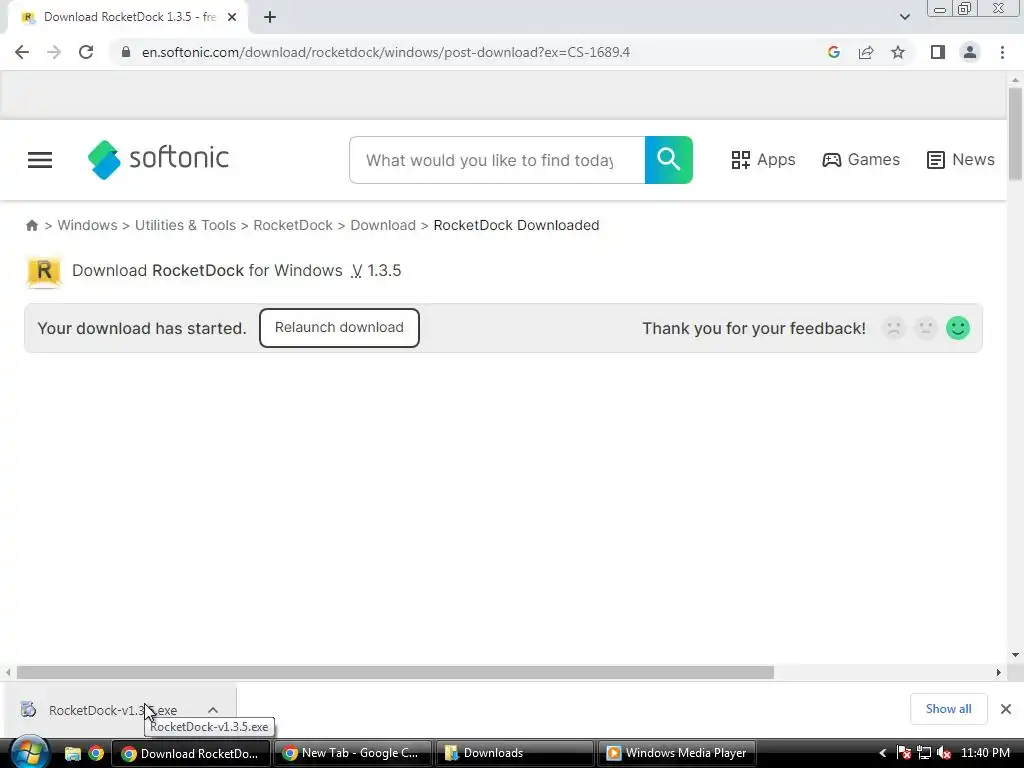
Task: Open the Chrome profile avatar
Action: (970, 52)
